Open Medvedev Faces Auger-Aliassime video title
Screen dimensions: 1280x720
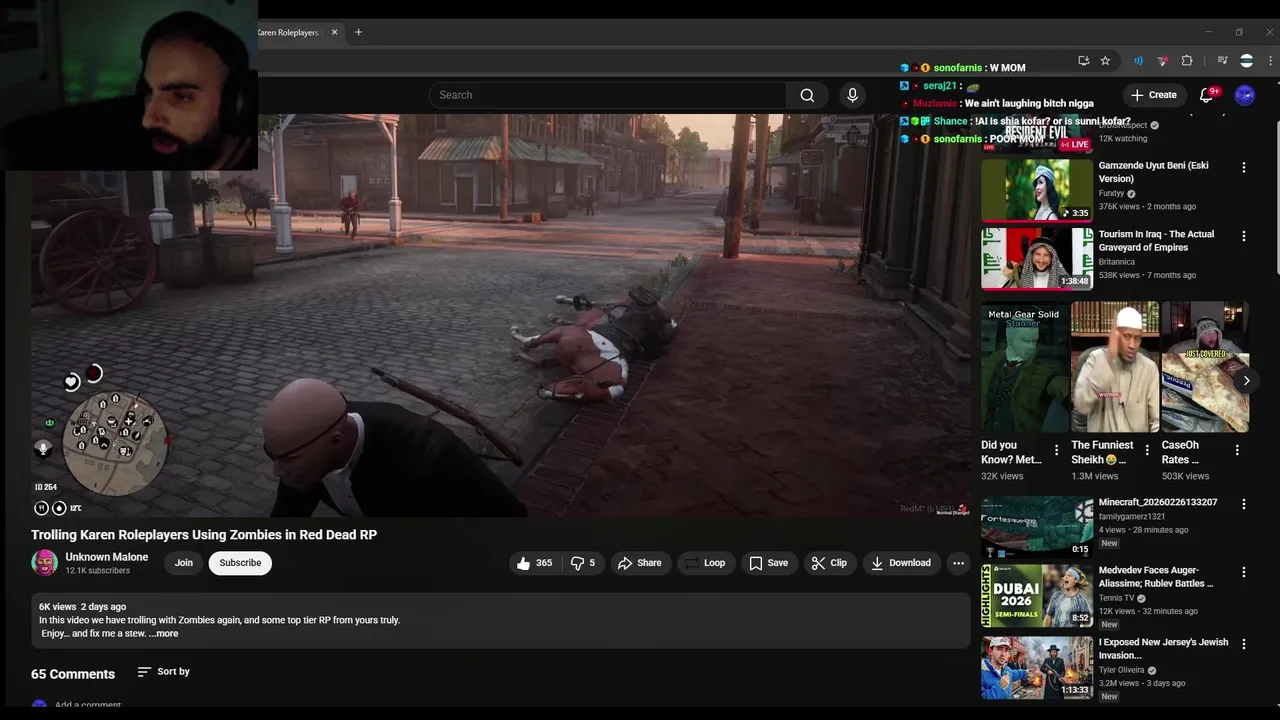[1156, 577]
